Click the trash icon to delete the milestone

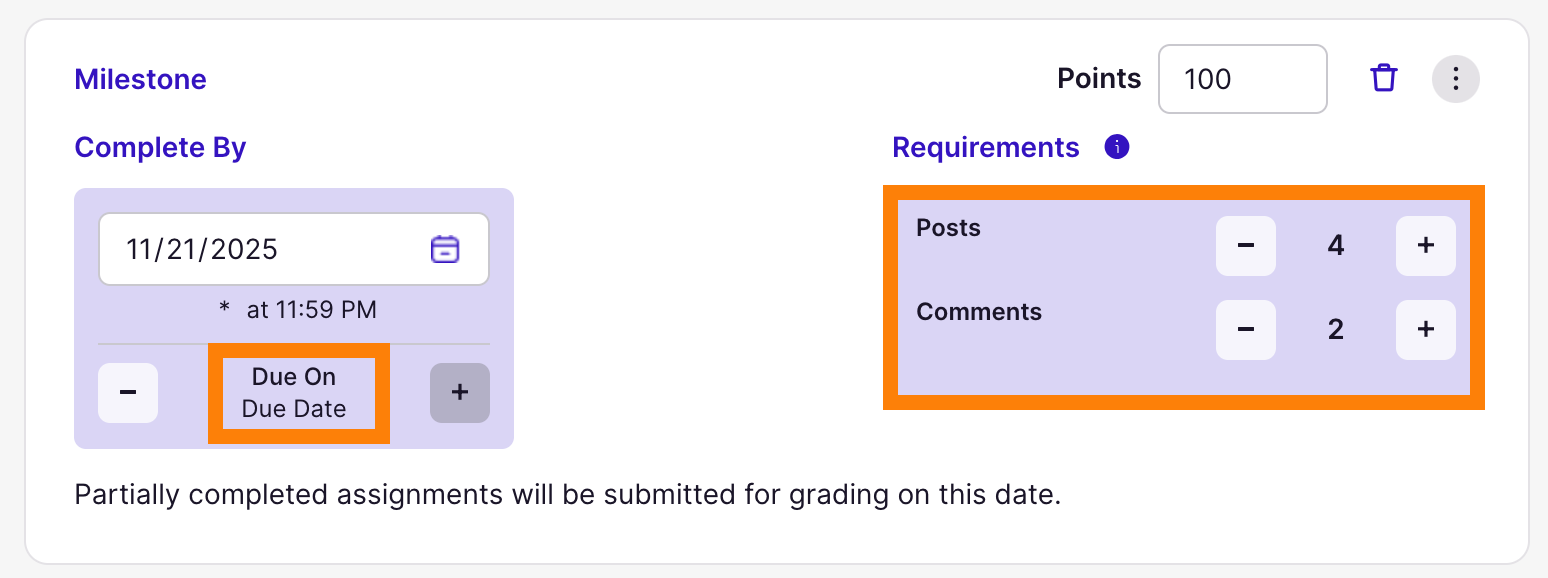(1383, 78)
